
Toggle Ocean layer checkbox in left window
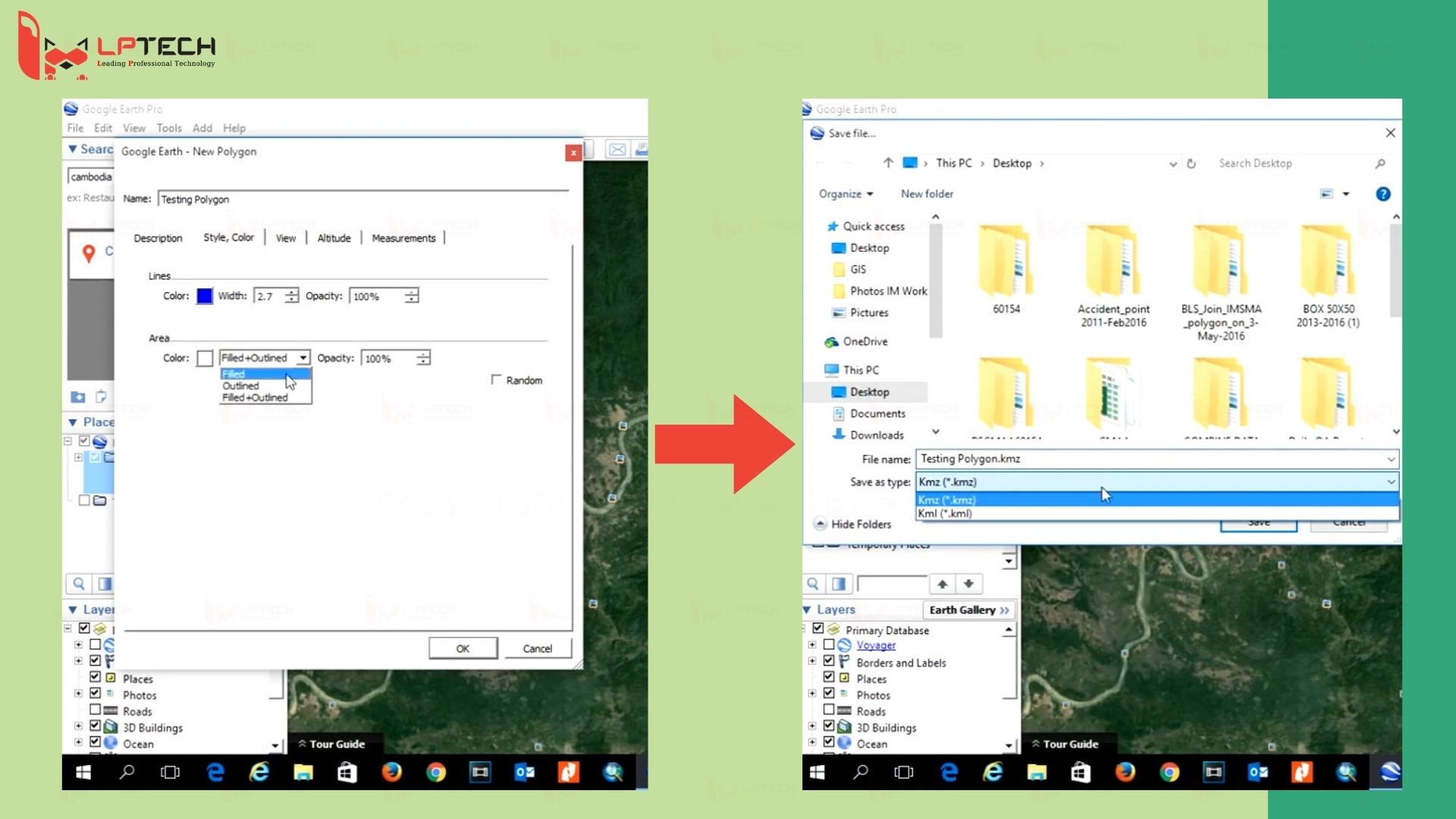point(95,742)
